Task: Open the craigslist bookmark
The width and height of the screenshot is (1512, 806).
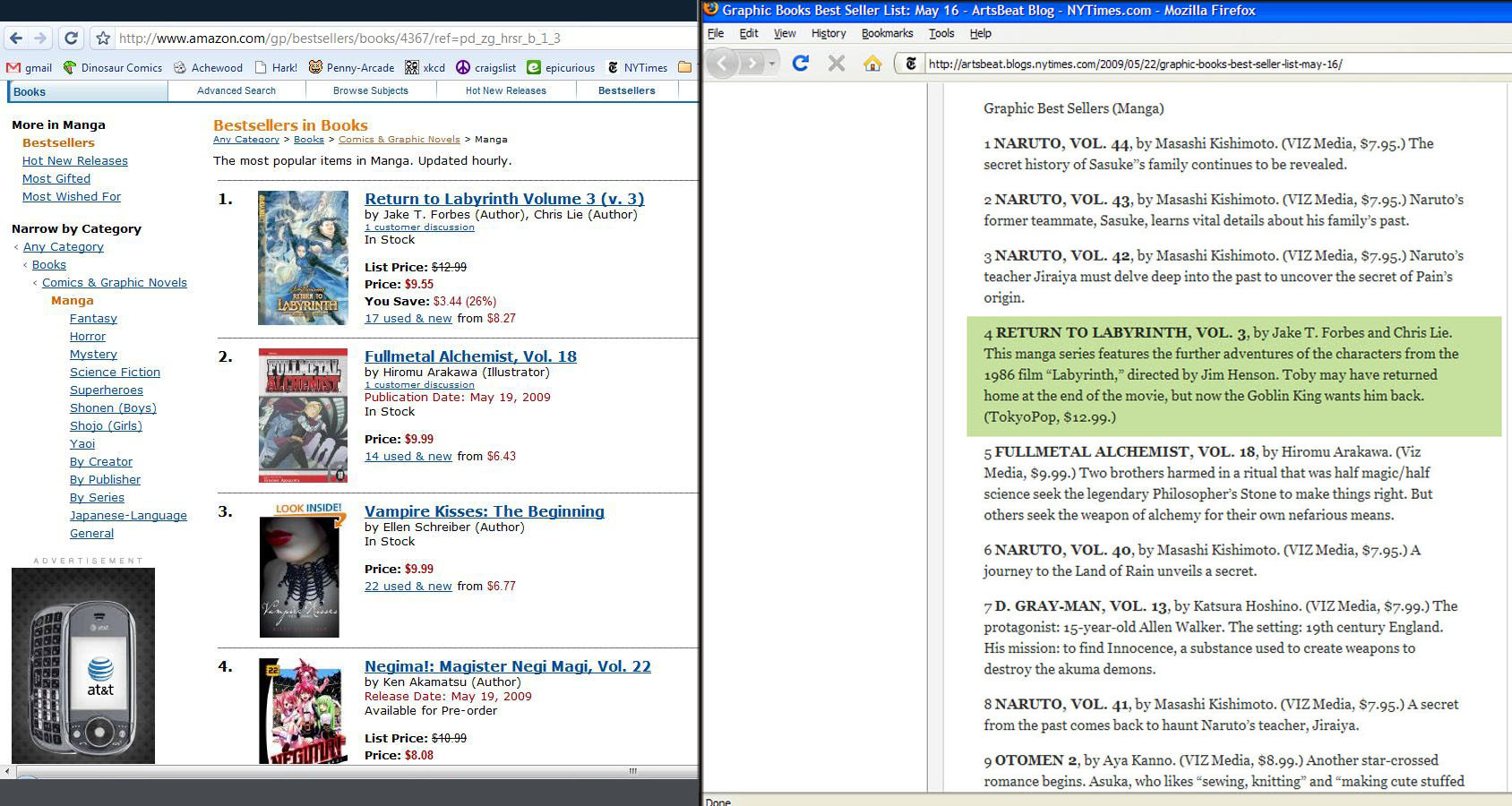Action: tap(486, 67)
